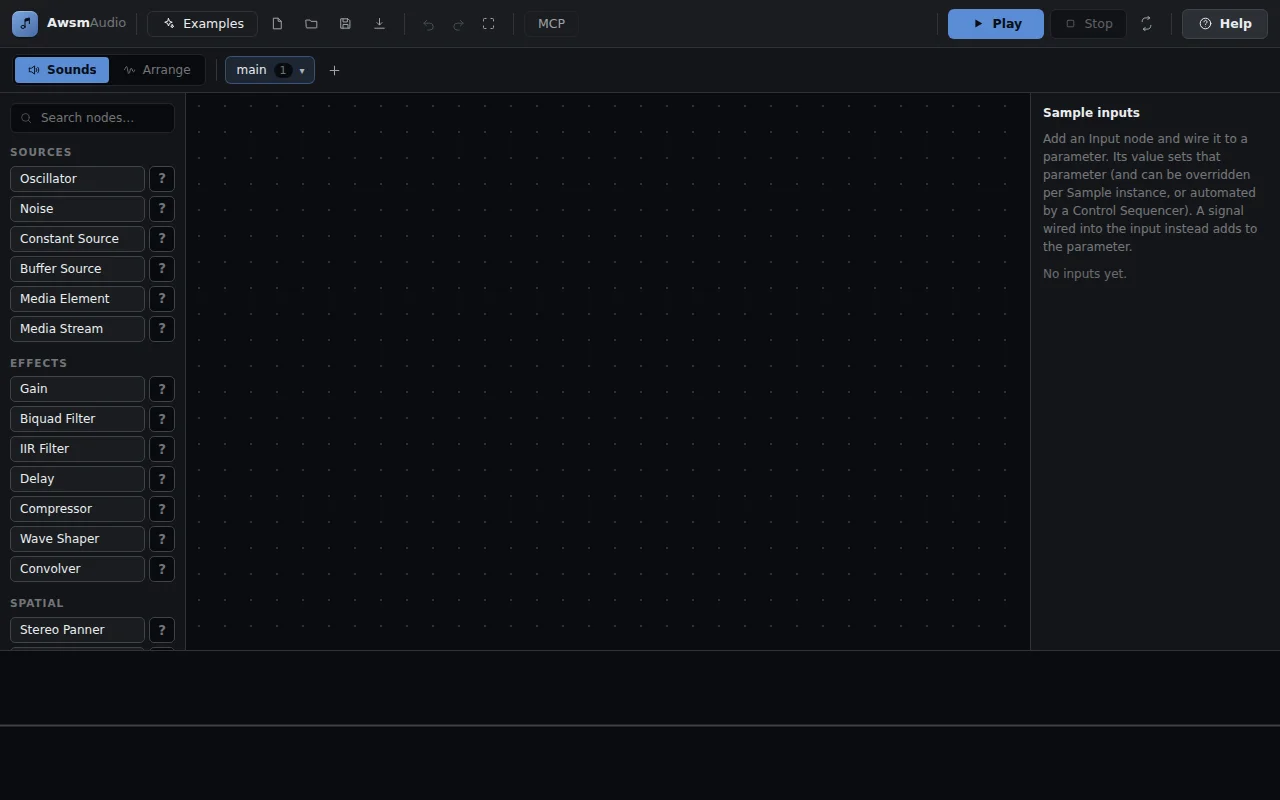Show help for Buffer Source node

161,269
